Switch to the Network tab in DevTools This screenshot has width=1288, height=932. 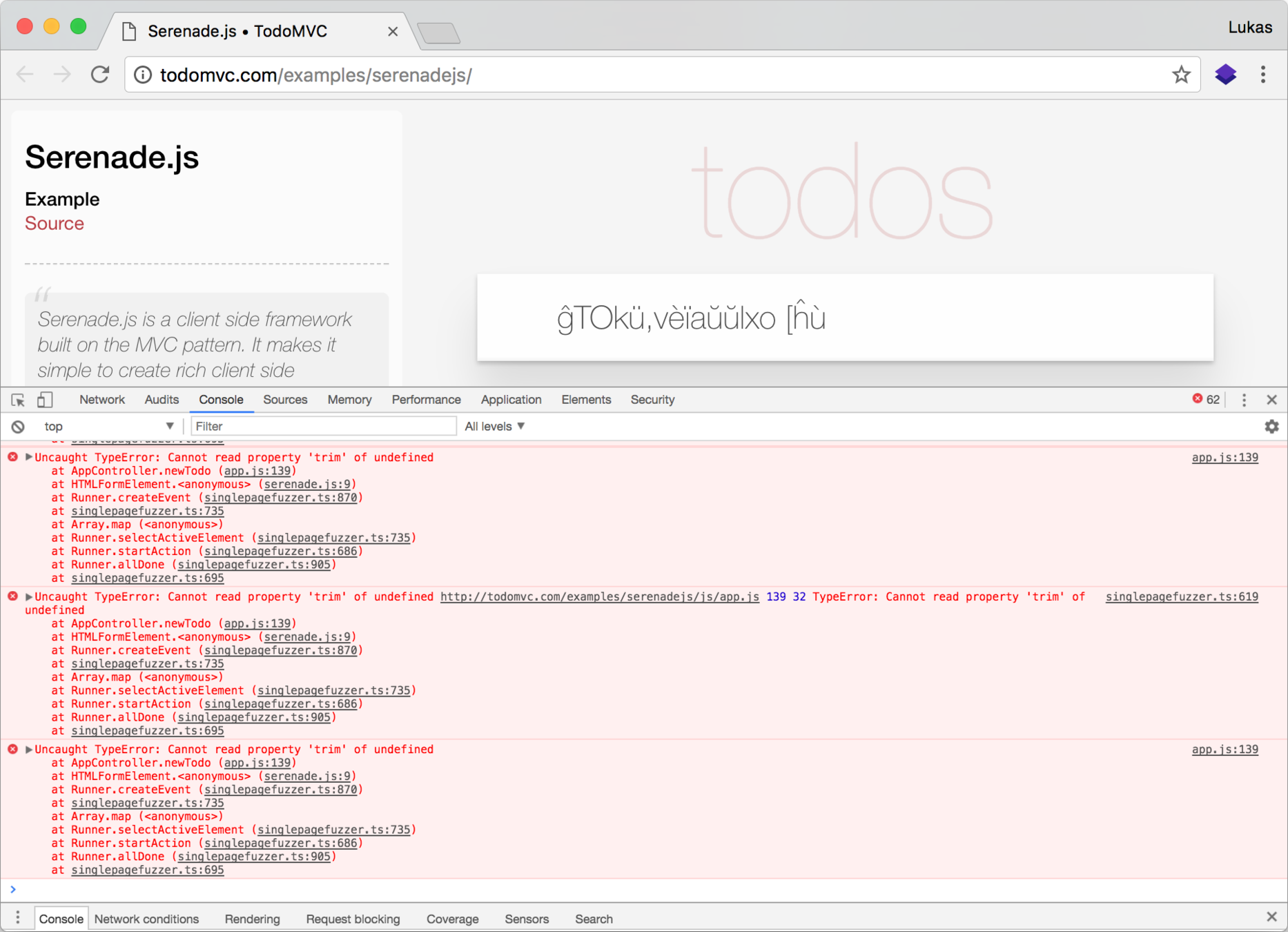(x=102, y=400)
